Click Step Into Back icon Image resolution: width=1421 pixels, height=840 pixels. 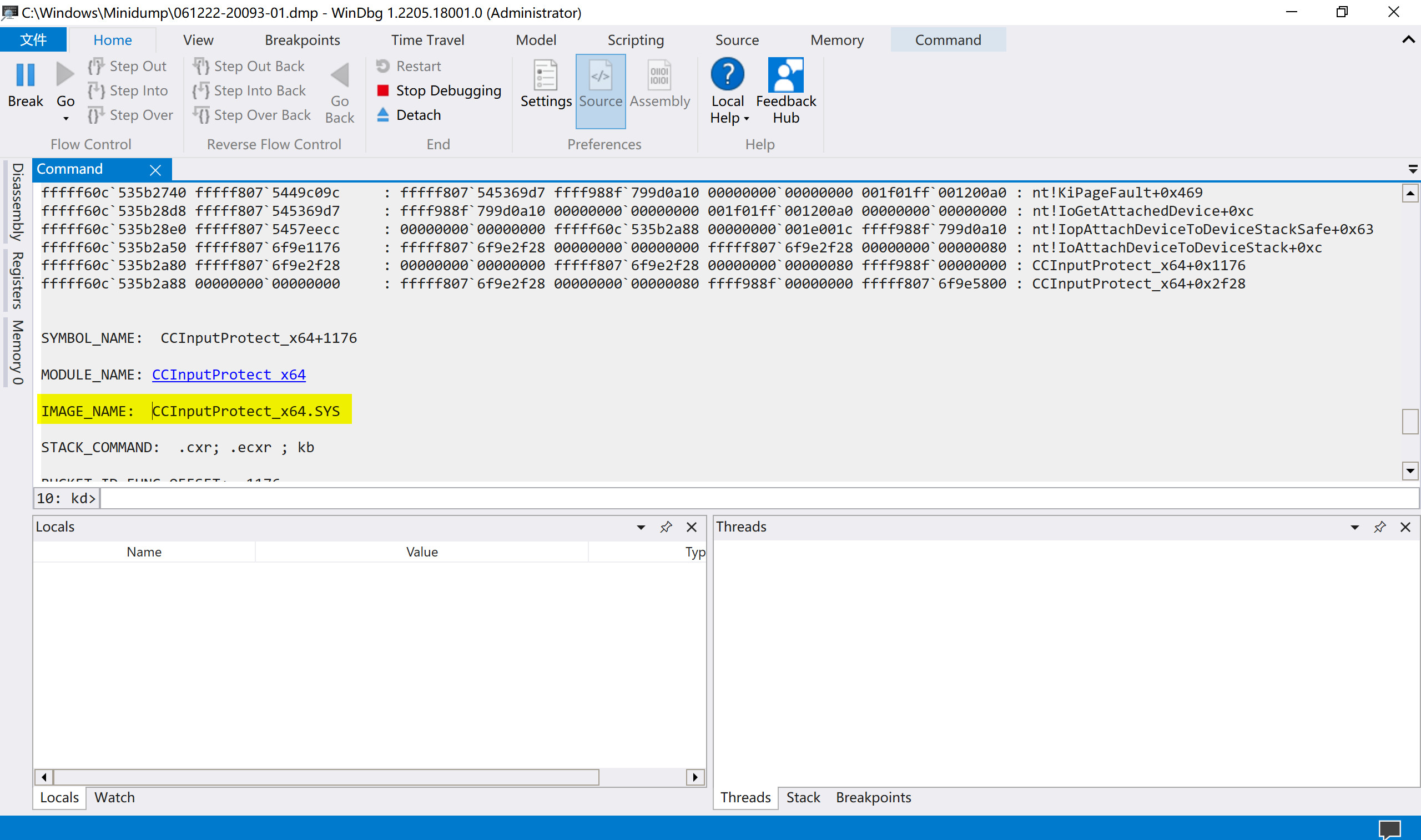pos(200,90)
